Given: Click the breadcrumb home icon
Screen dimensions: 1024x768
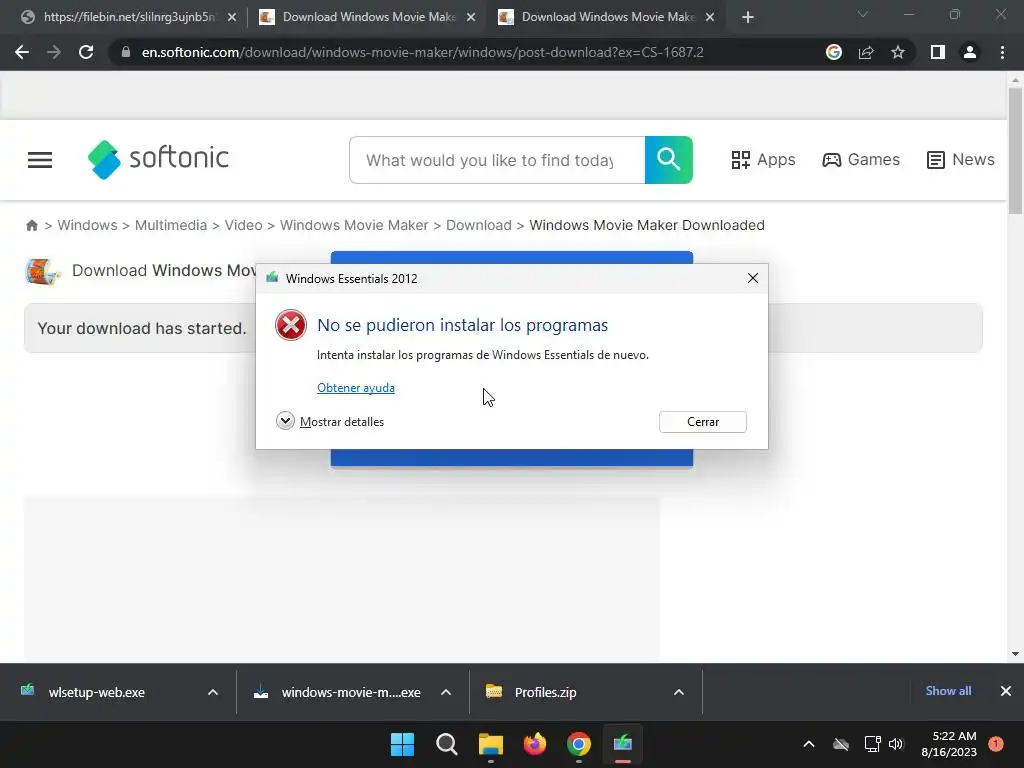Looking at the screenshot, I should (x=31, y=225).
